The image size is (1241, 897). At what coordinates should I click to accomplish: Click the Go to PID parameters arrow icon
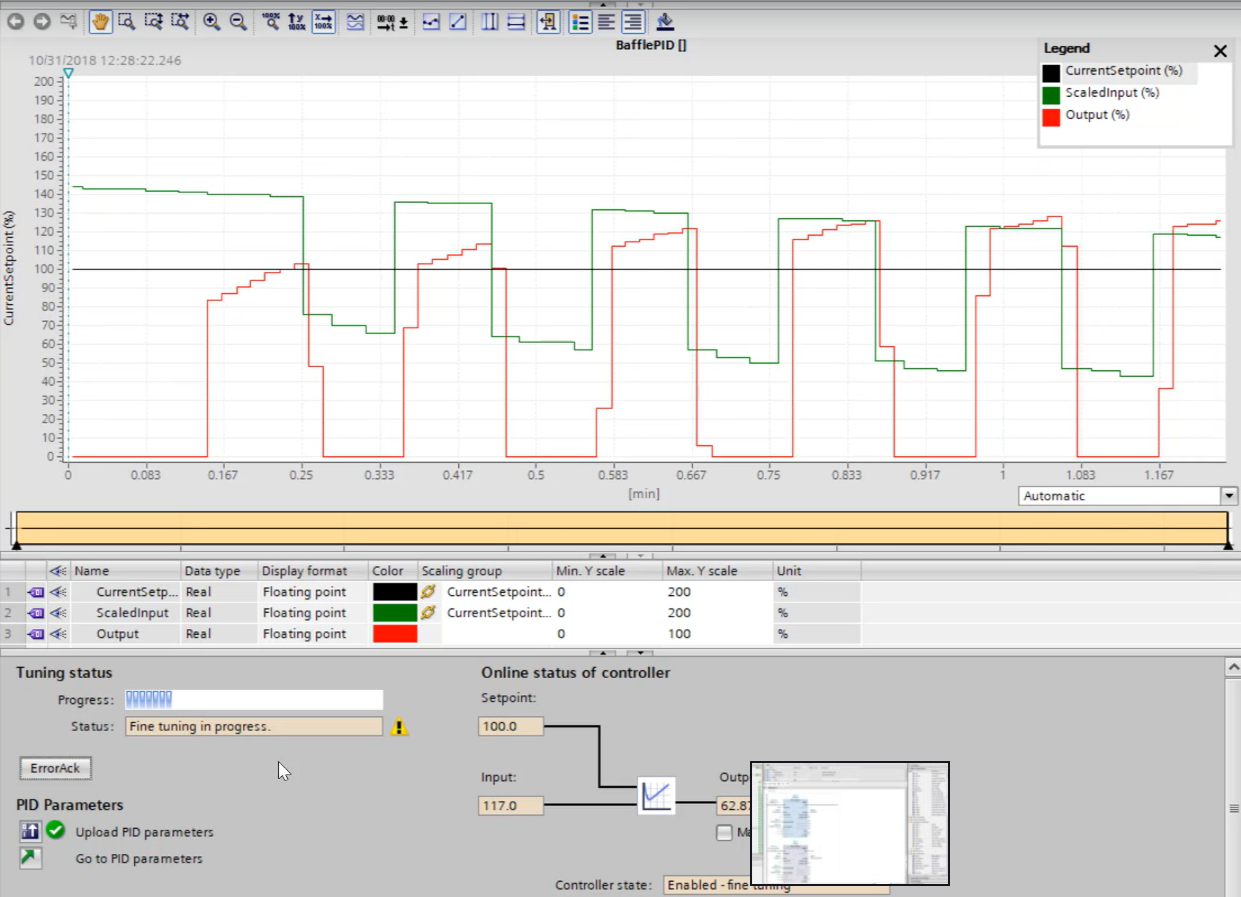tap(30, 858)
